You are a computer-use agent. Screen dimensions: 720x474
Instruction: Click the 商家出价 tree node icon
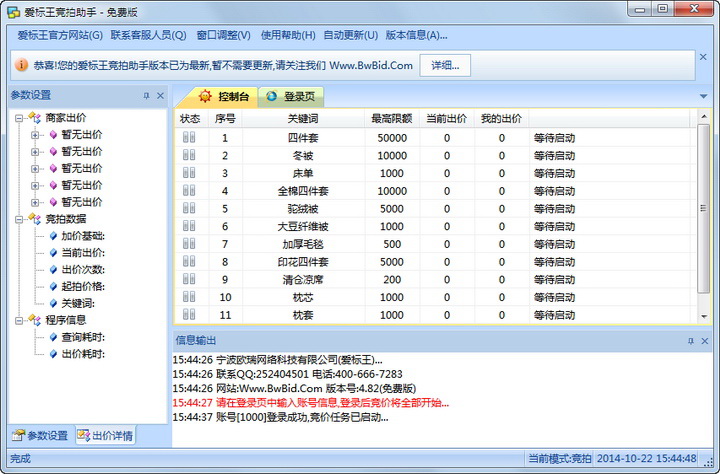point(35,118)
